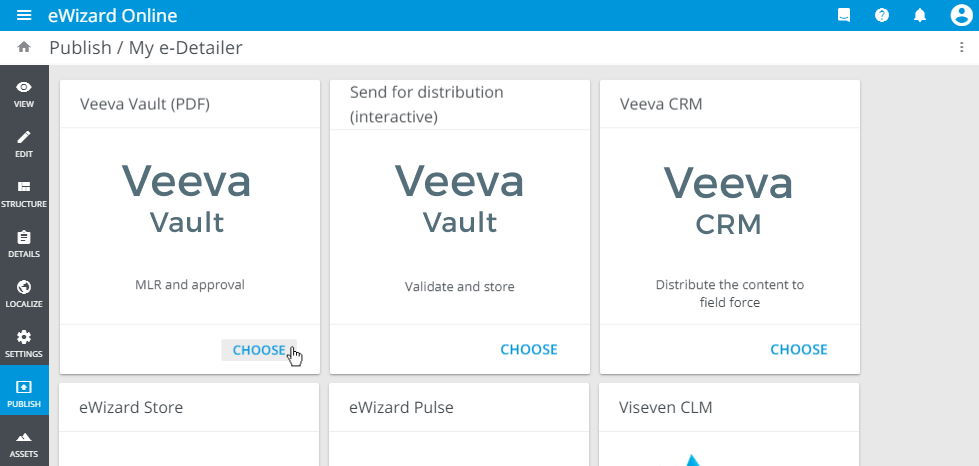The image size is (979, 466).
Task: Expand the three-dot more options menu
Action: pos(962,47)
